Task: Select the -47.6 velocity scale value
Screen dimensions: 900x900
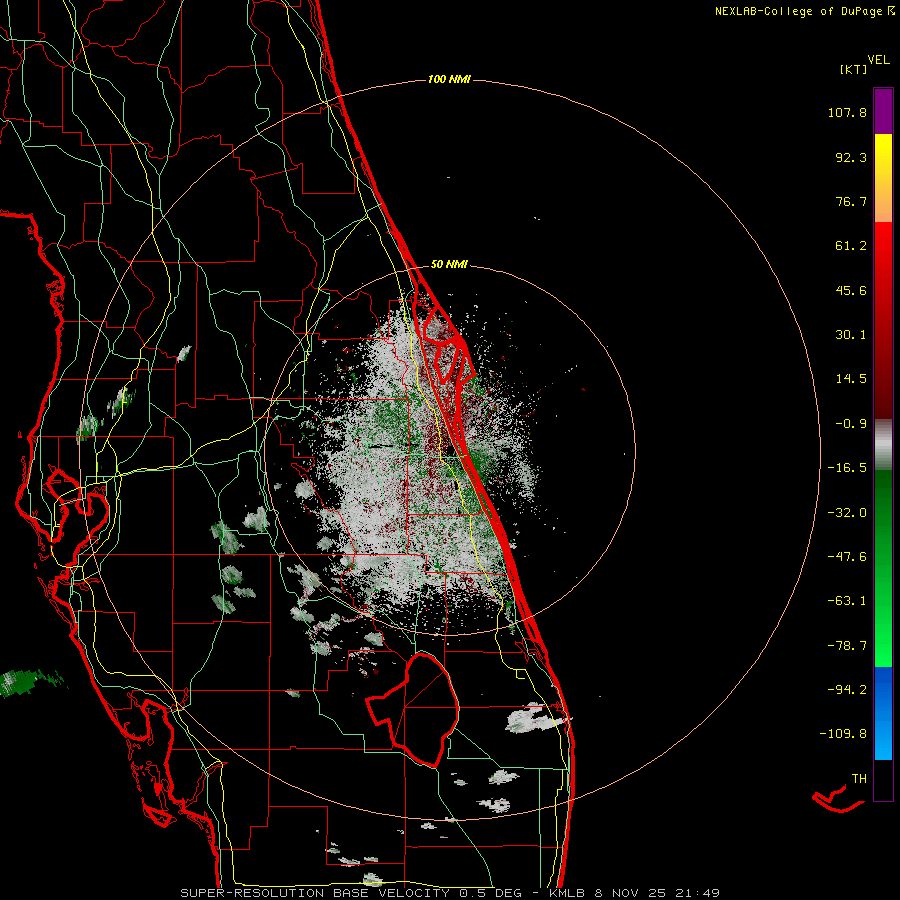Action: point(847,557)
